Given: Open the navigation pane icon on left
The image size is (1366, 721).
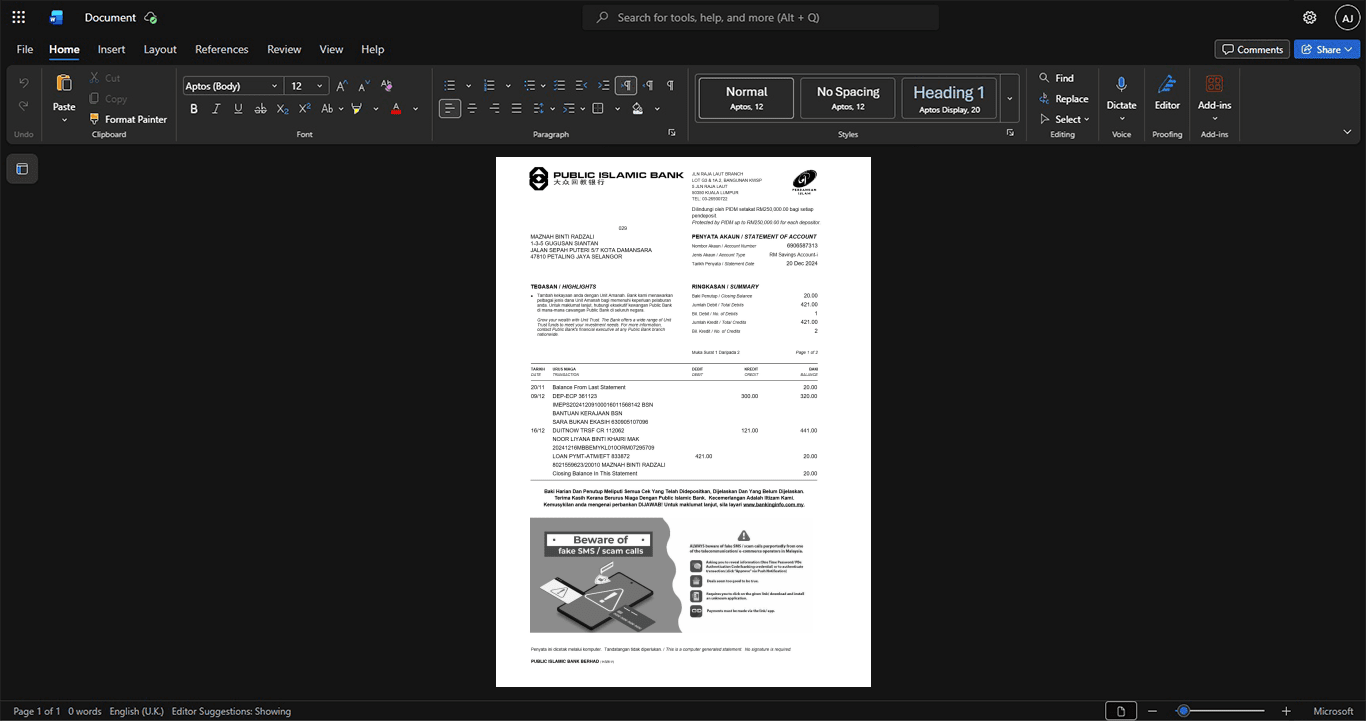Looking at the screenshot, I should pos(22,169).
